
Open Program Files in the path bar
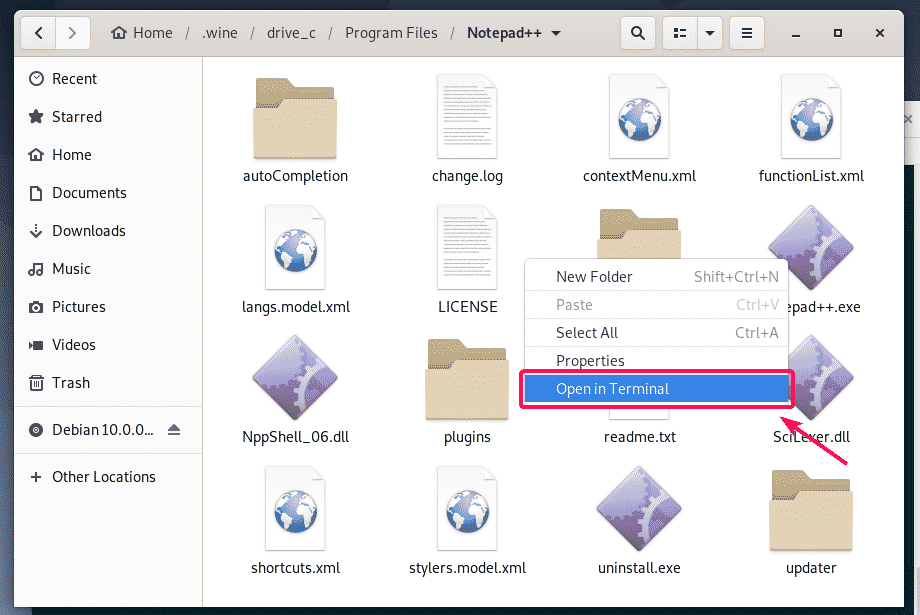(x=391, y=33)
